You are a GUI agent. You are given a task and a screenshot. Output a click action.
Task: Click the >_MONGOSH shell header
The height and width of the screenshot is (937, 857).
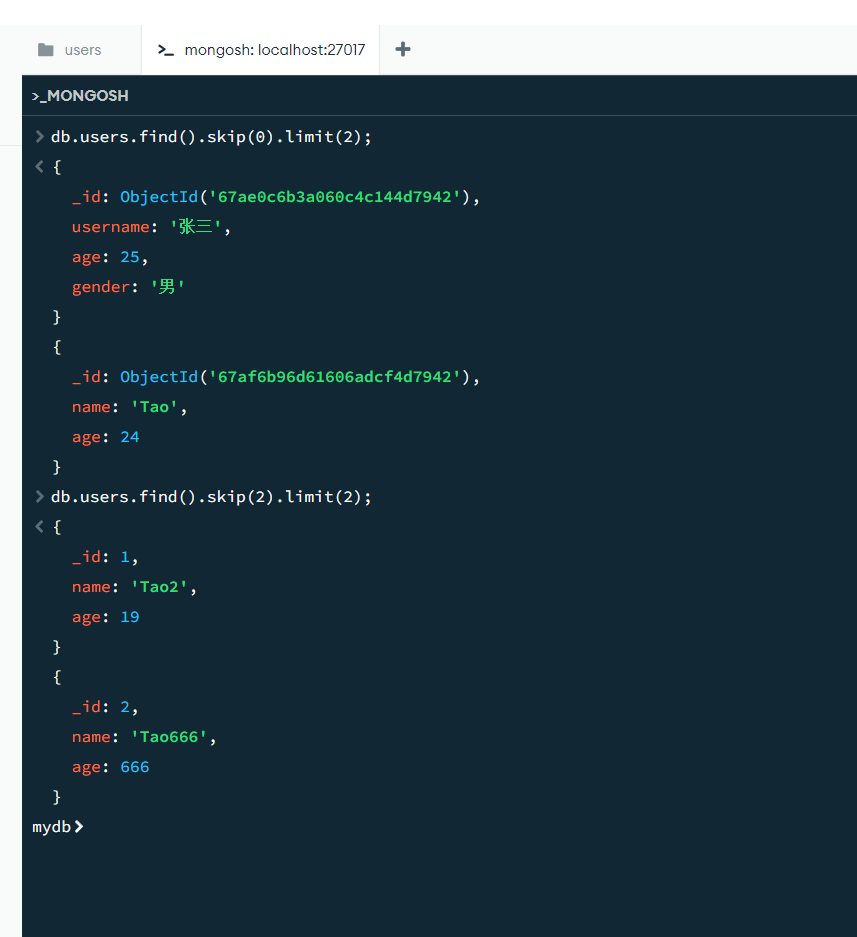80,96
